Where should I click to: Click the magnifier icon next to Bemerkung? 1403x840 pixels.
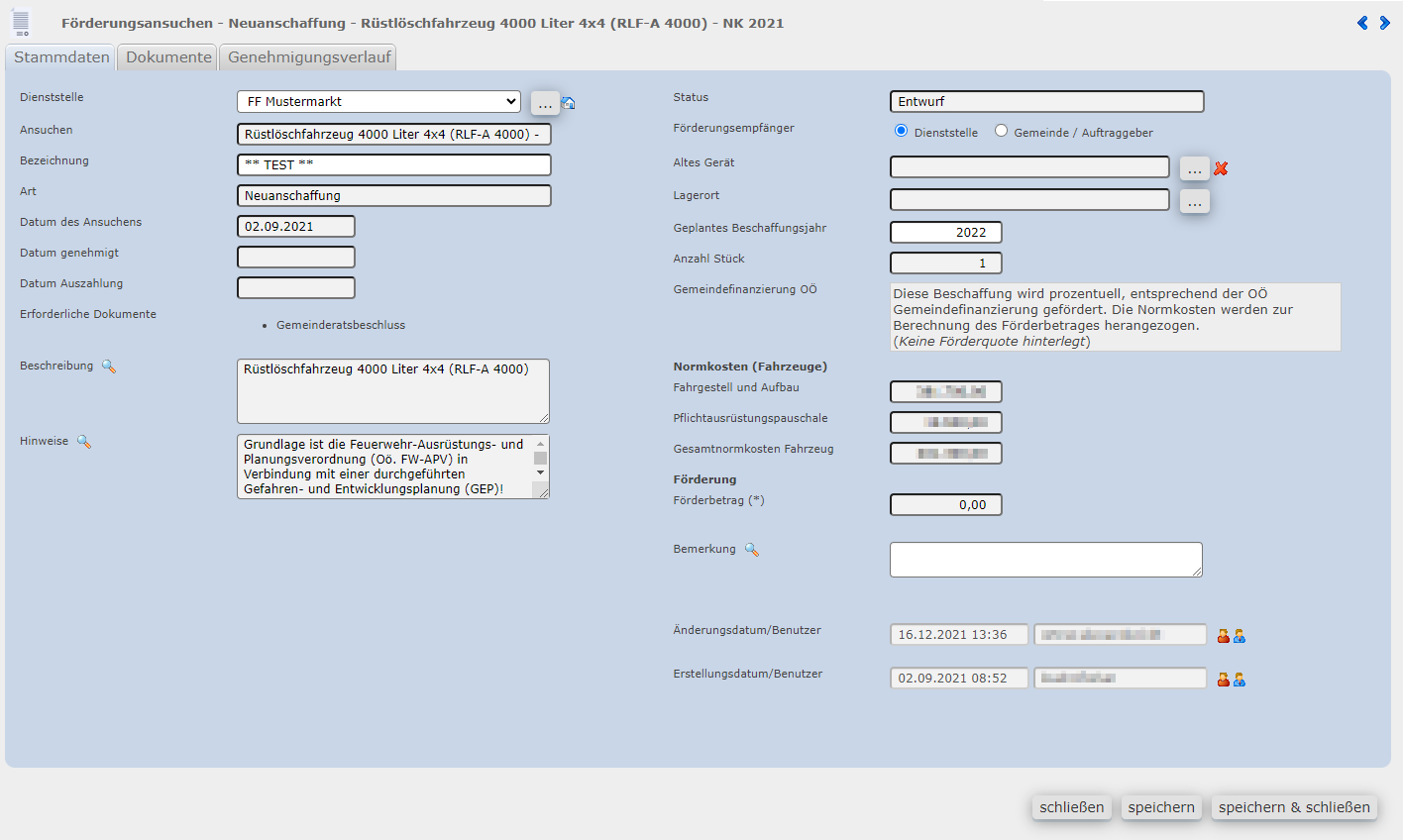point(752,550)
